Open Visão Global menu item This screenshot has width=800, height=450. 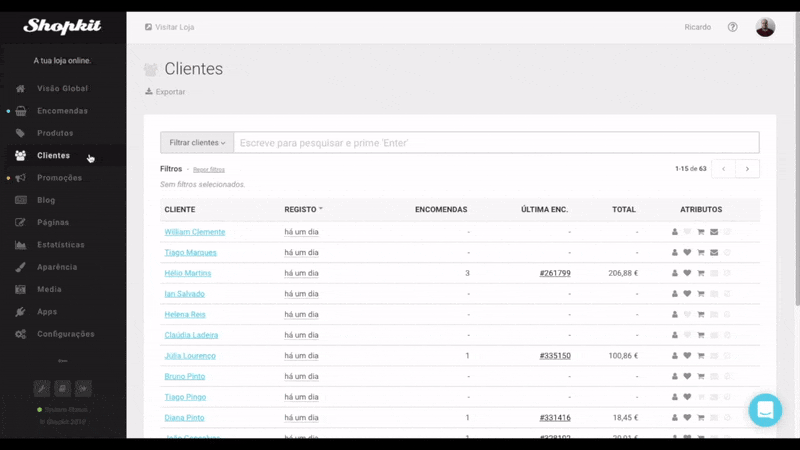pyautogui.click(x=63, y=89)
